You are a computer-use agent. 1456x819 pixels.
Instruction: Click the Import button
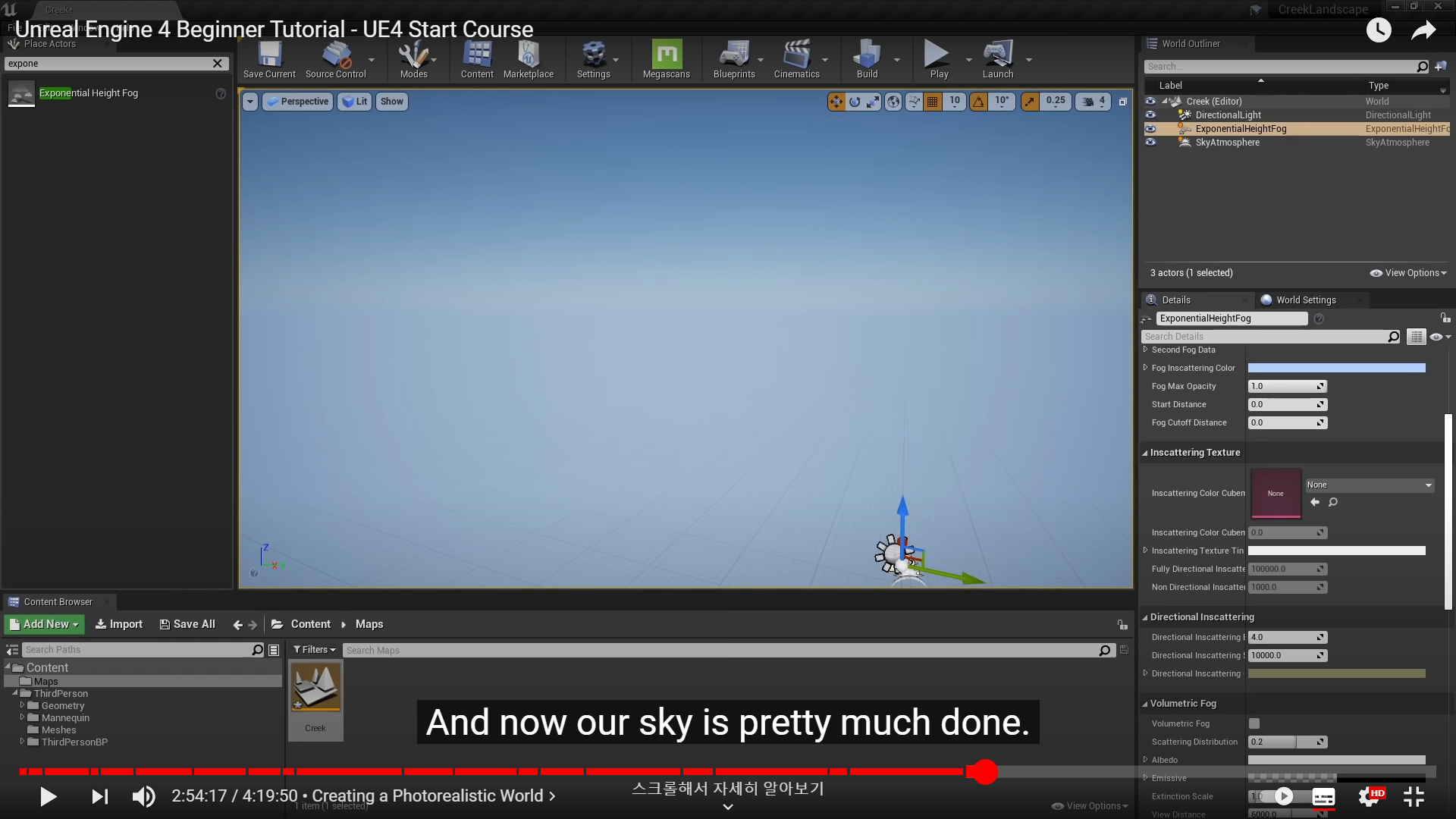coord(119,624)
